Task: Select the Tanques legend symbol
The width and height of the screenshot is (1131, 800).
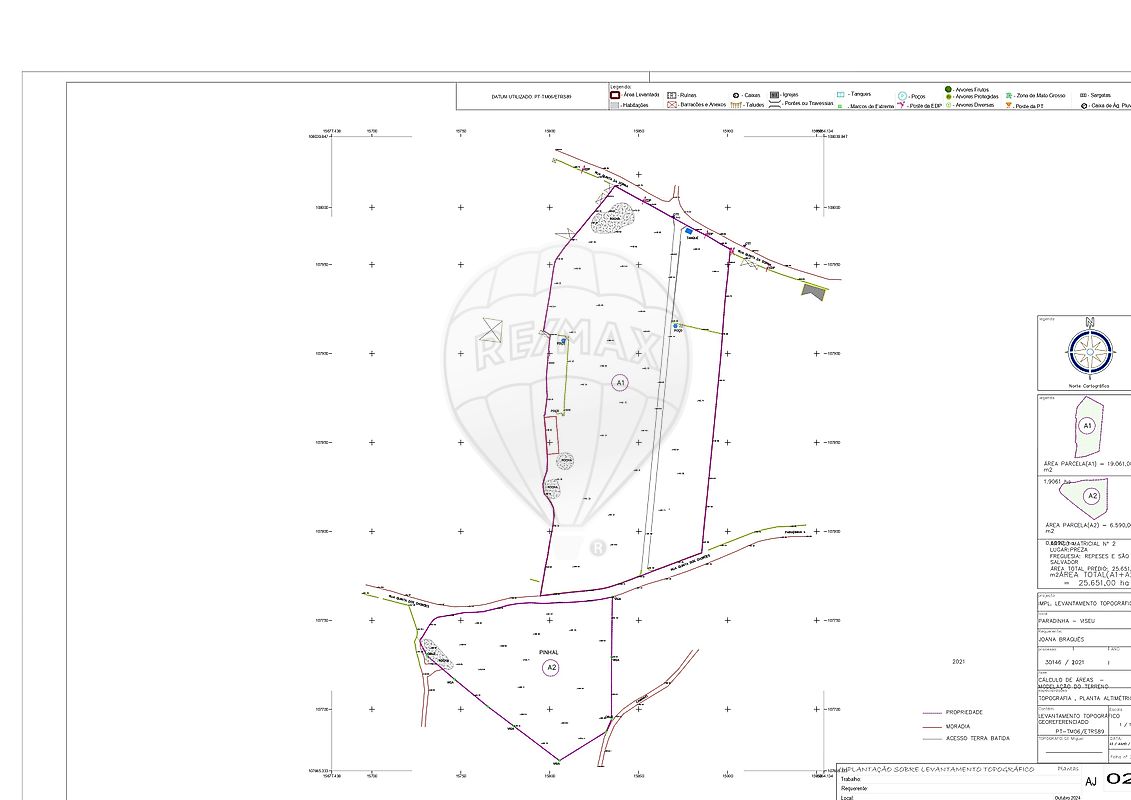Action: [840, 94]
